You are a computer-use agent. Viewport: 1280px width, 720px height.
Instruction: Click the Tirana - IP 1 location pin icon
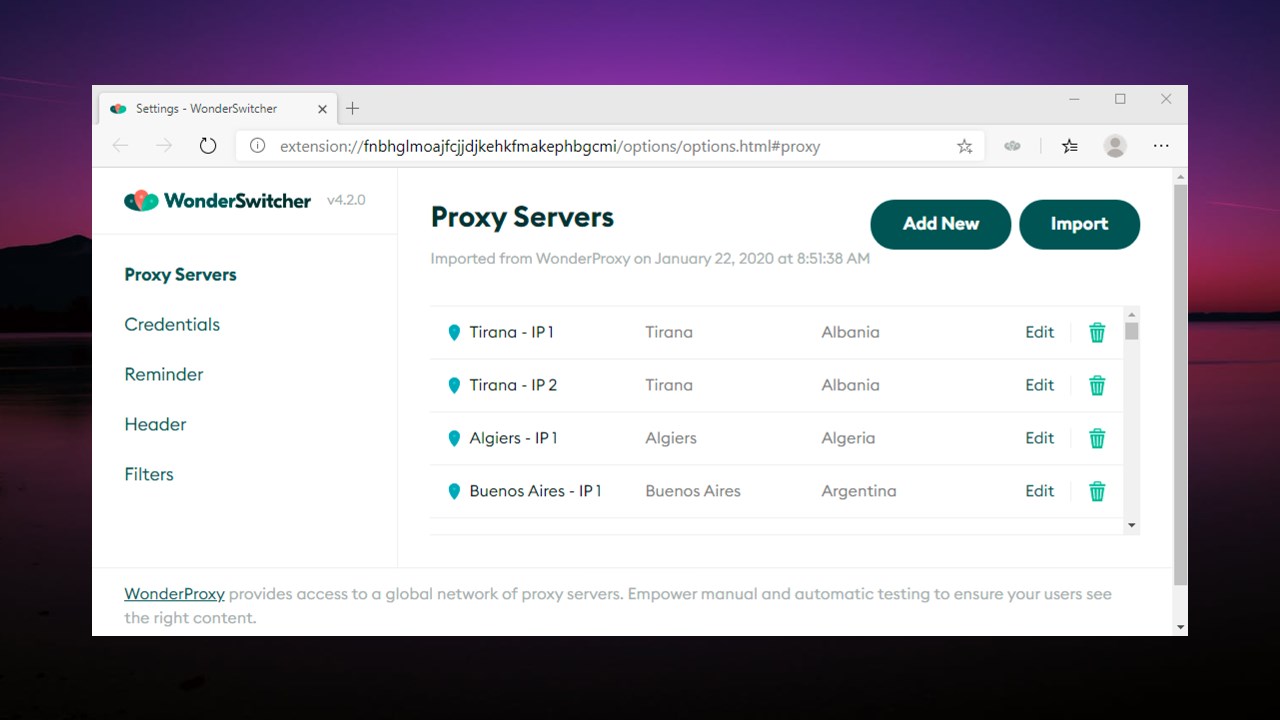(454, 333)
